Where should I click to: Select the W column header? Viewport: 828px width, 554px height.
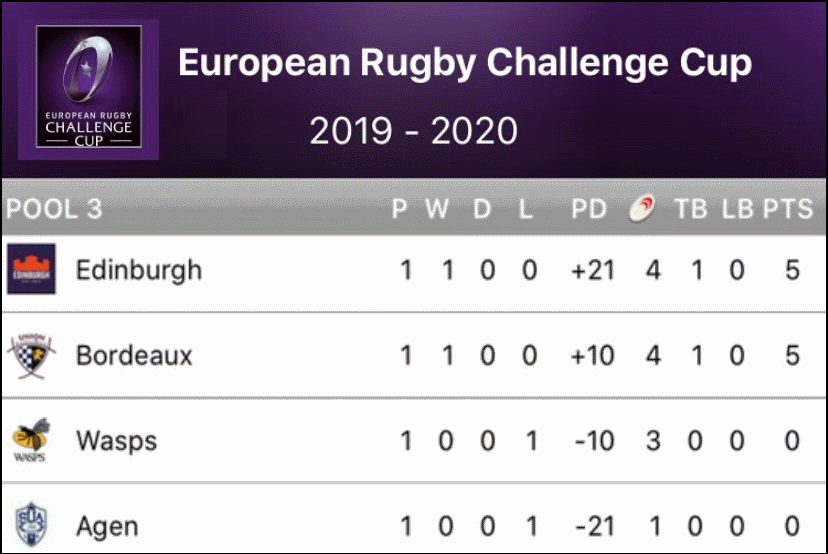[437, 209]
